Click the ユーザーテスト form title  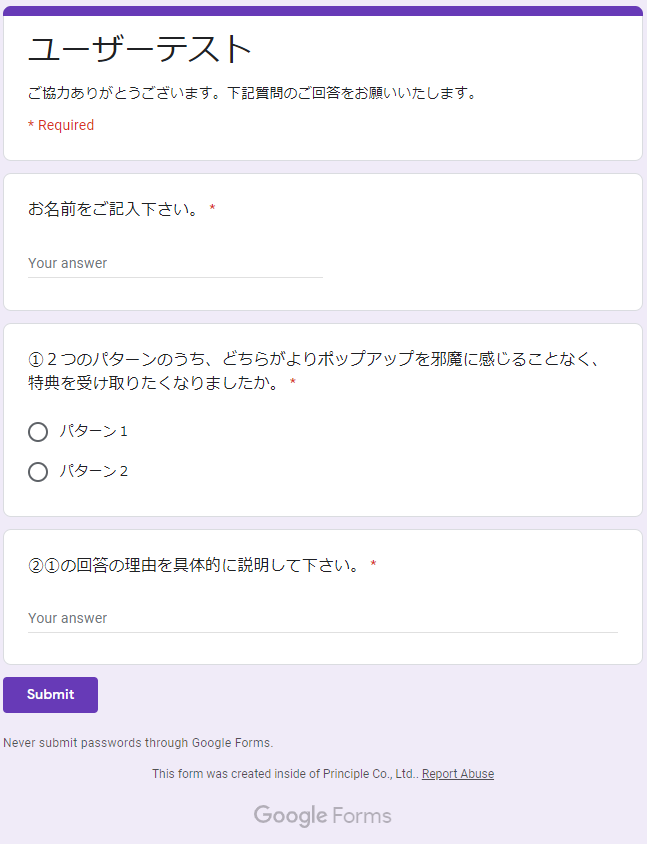click(x=140, y=50)
